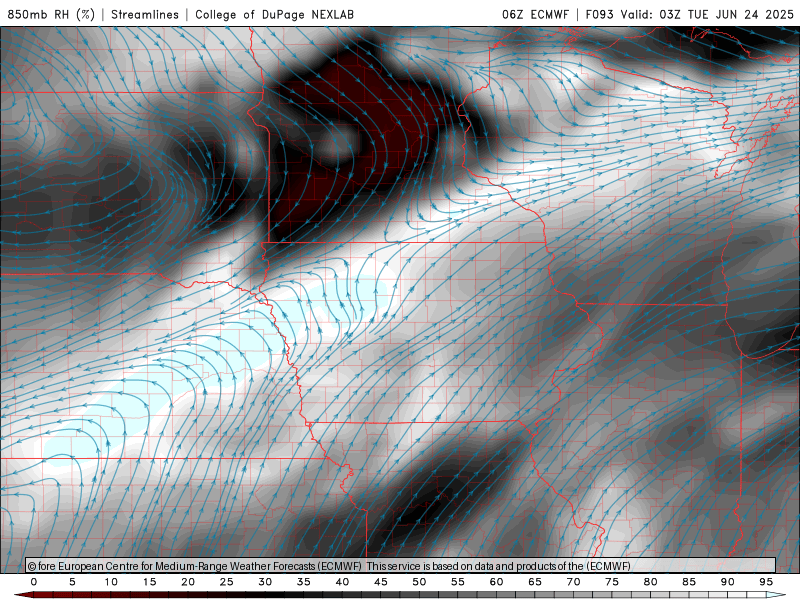Select the "Streamlines" label in header
The width and height of the screenshot is (800, 600).
coord(145,14)
